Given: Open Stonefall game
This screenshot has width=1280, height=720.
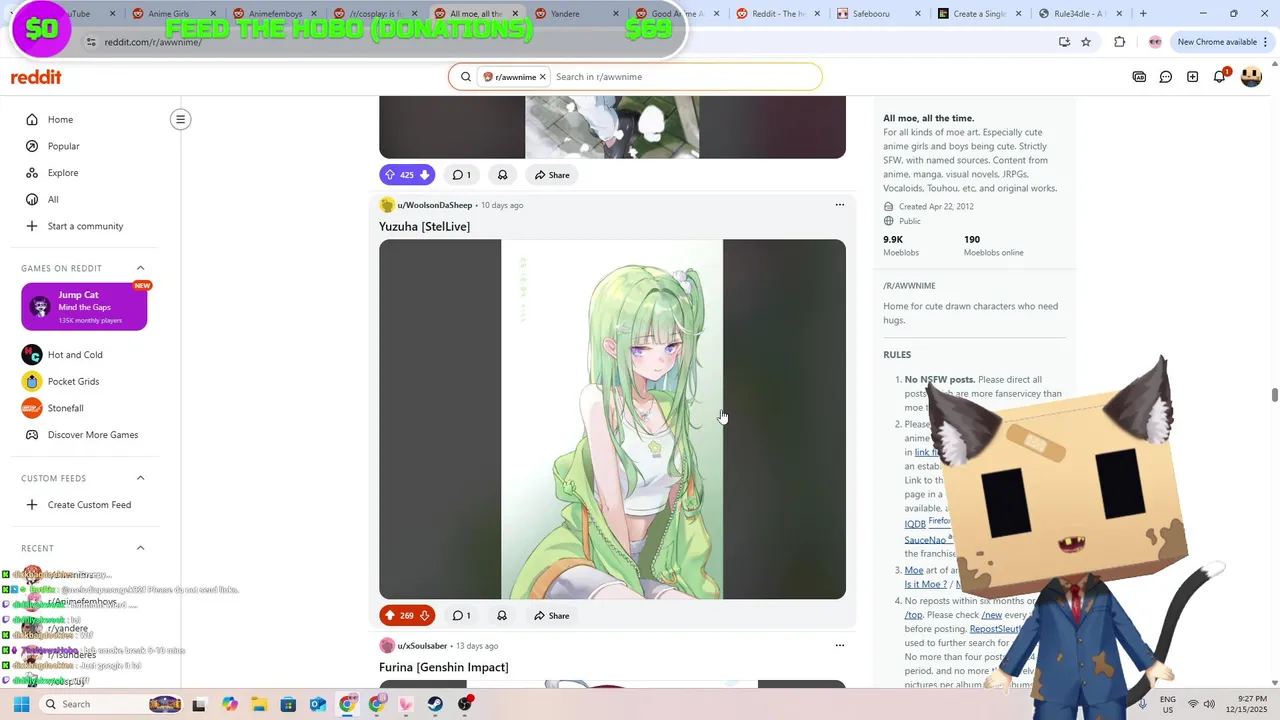Looking at the screenshot, I should (65, 408).
